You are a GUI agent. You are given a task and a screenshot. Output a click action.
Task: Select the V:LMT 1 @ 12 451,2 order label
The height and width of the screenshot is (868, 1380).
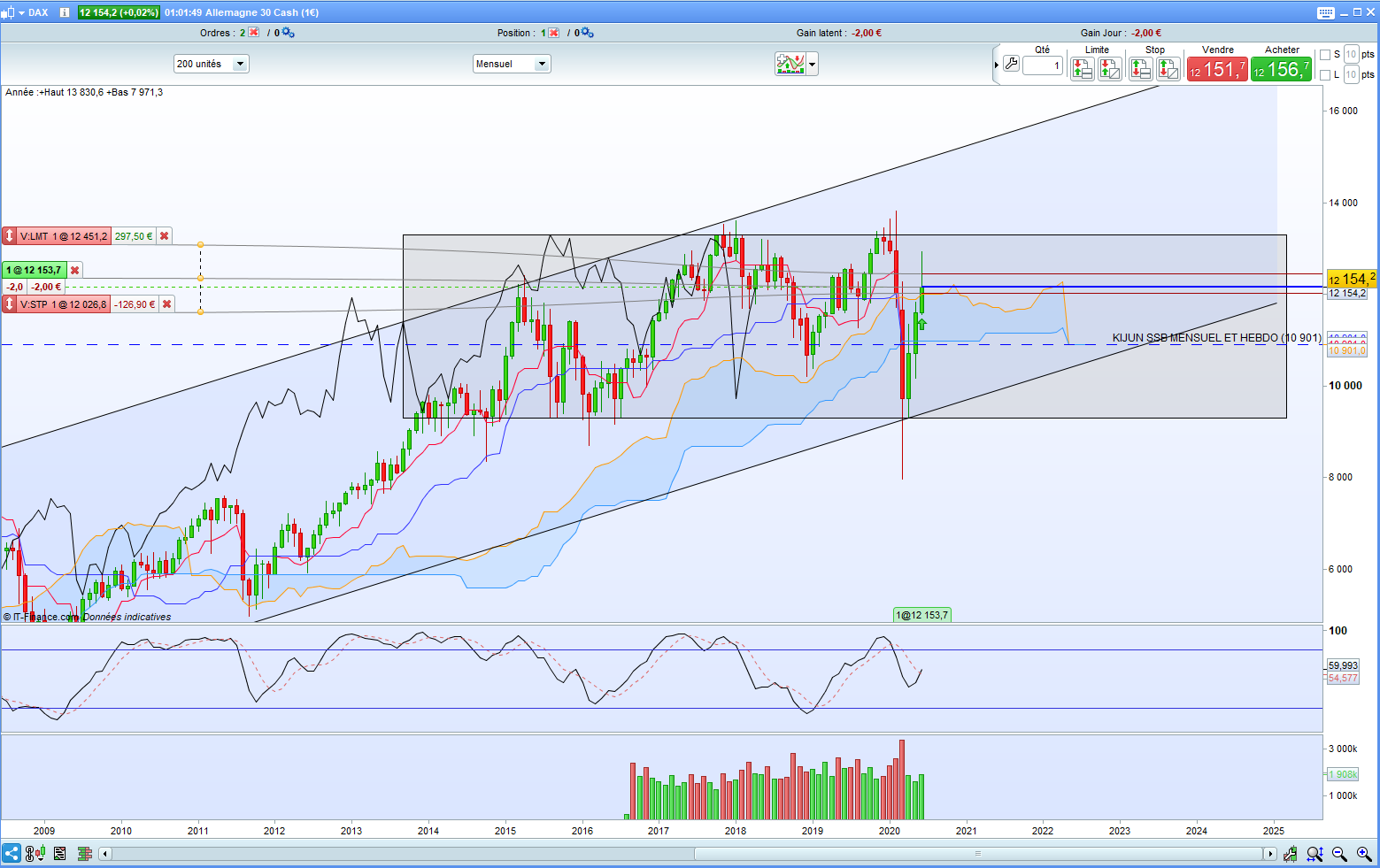click(x=64, y=236)
